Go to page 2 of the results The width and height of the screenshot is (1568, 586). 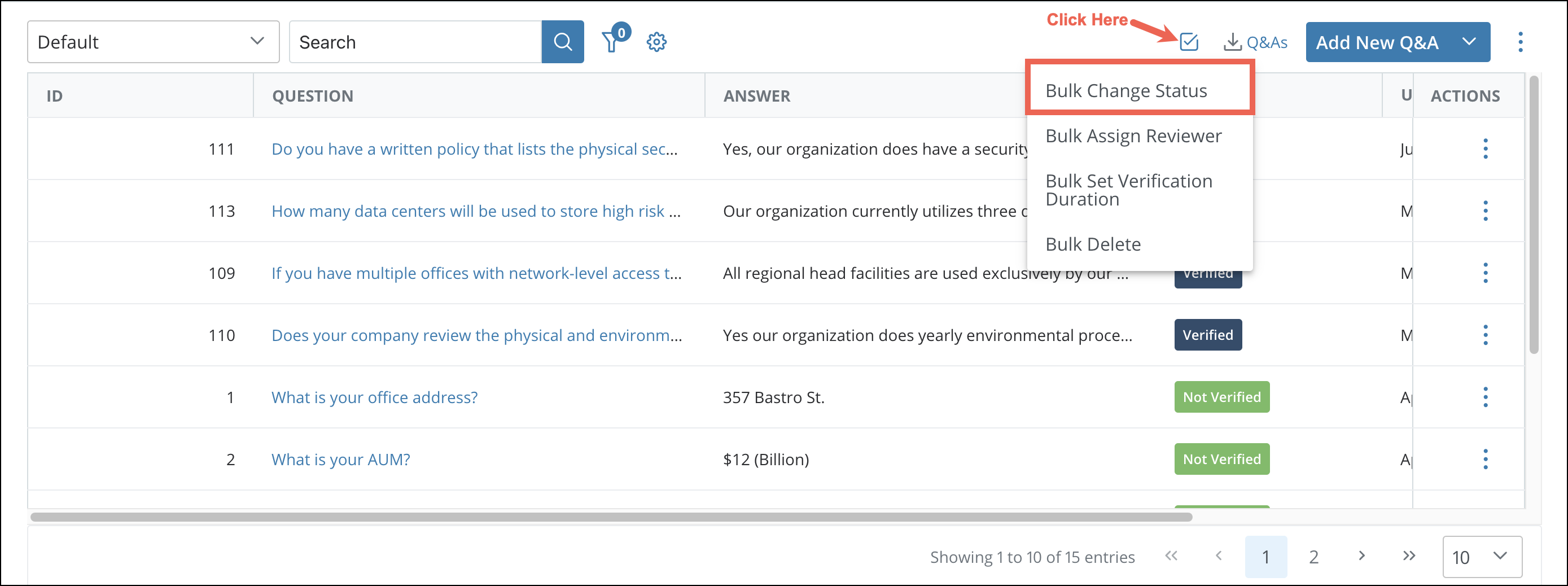pos(1313,557)
